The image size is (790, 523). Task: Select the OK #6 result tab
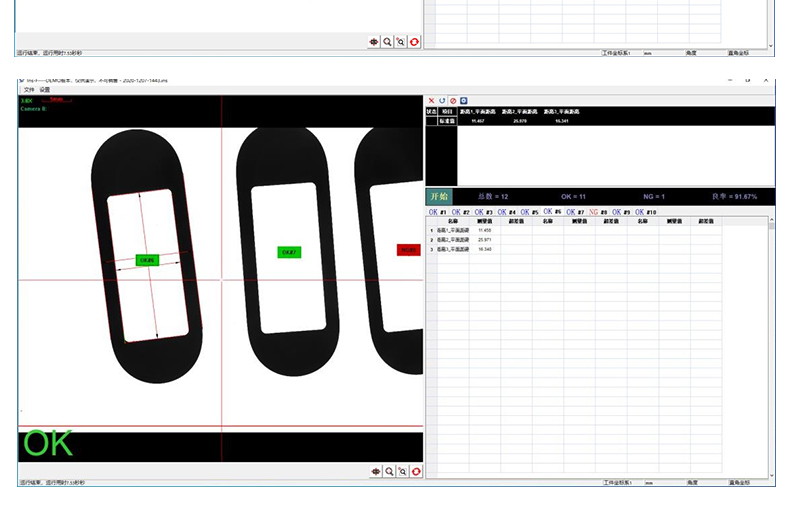pyautogui.click(x=552, y=213)
